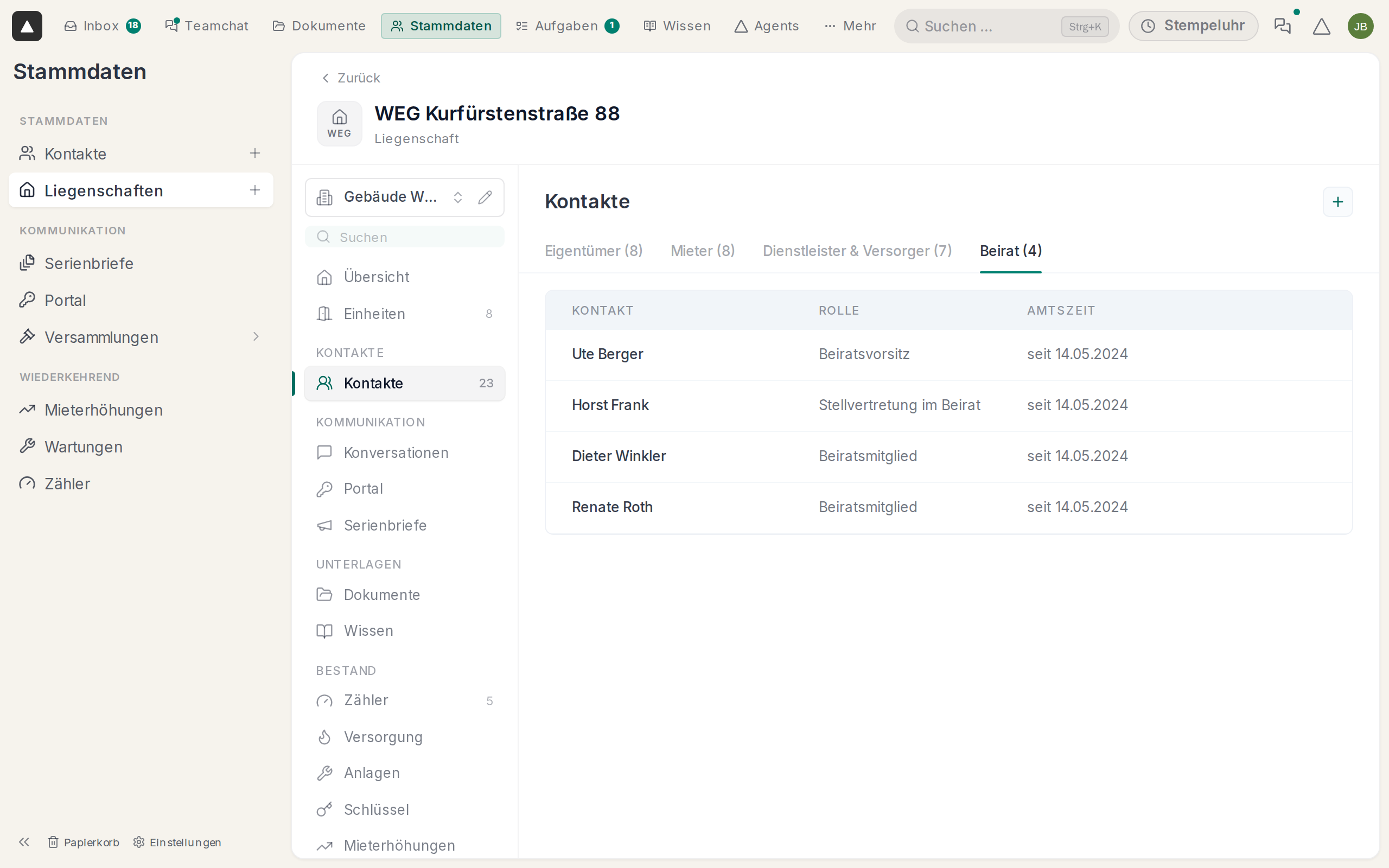This screenshot has height=868, width=1389.
Task: Open the triangle alerts icon in header
Action: tap(1321, 26)
